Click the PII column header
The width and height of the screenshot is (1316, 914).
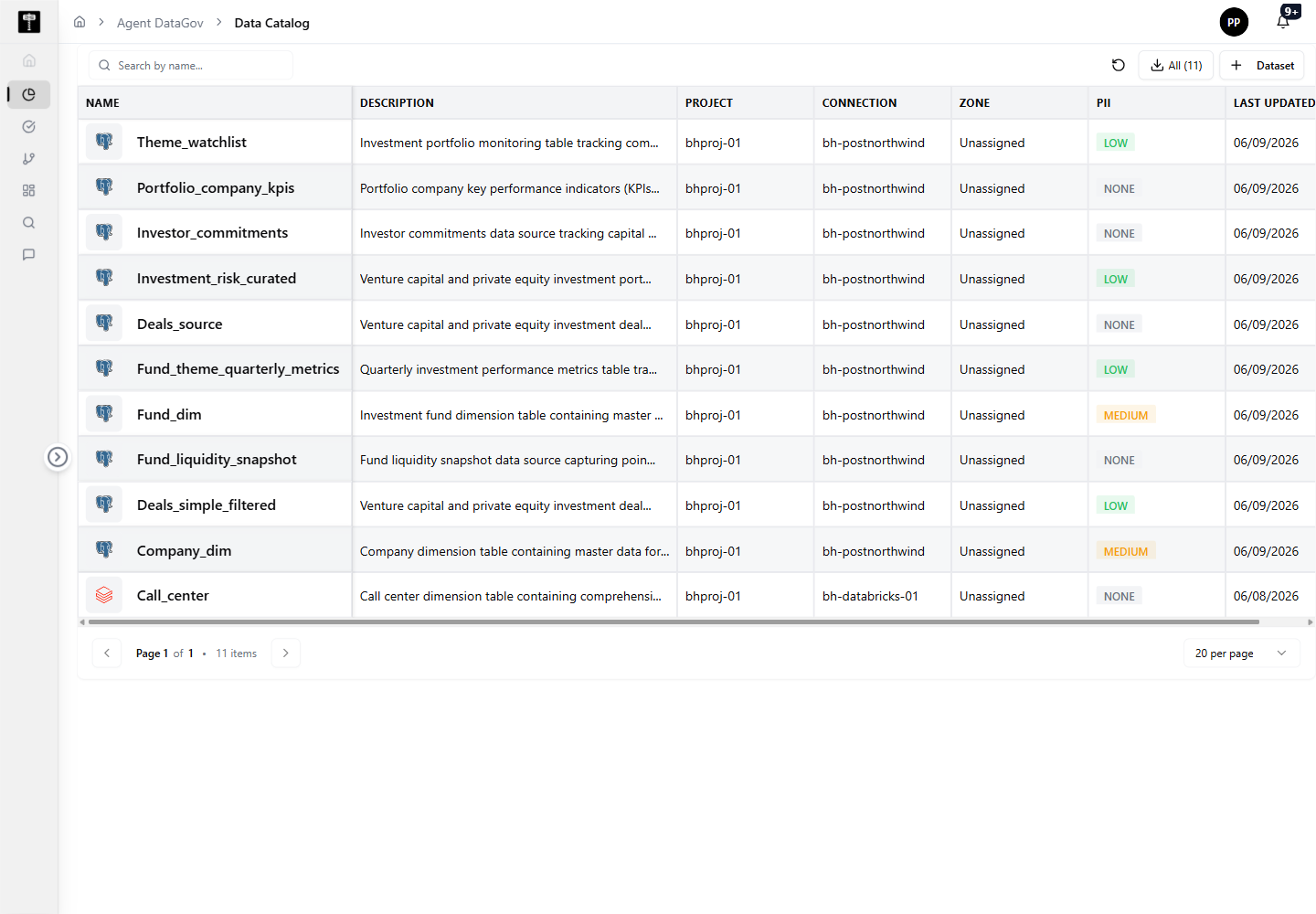tap(1103, 103)
